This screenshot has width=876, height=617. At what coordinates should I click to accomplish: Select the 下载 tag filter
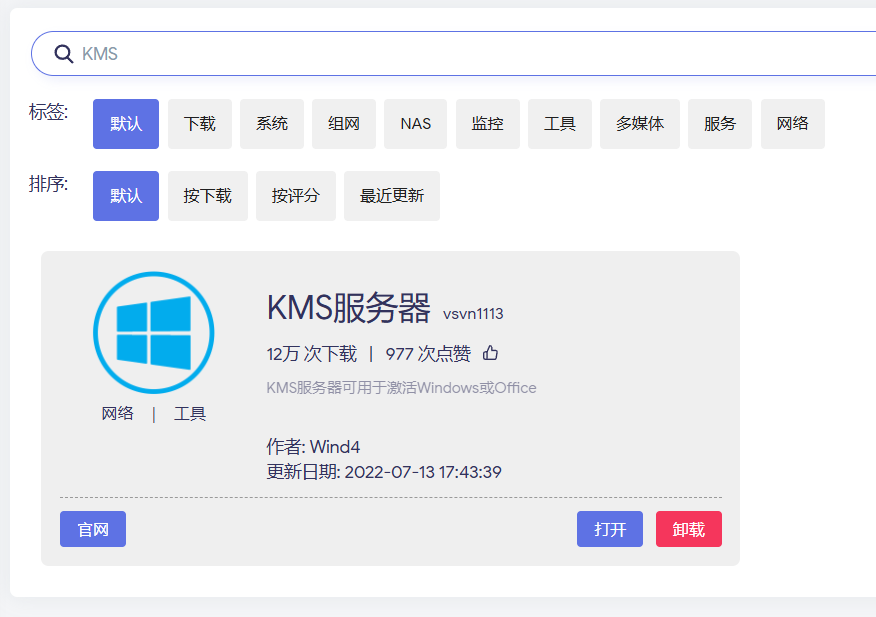tap(199, 124)
